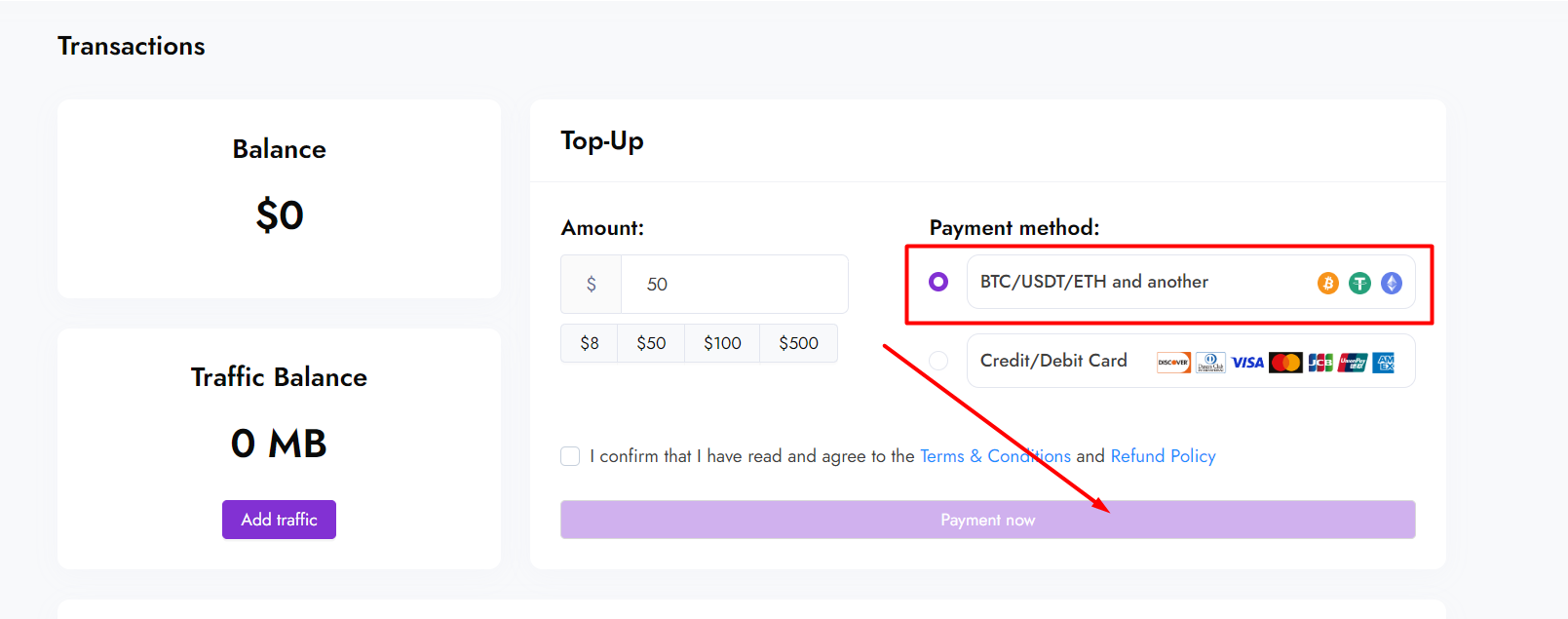Click the Ethereum coin icon
This screenshot has width=1568, height=619.
[1392, 284]
